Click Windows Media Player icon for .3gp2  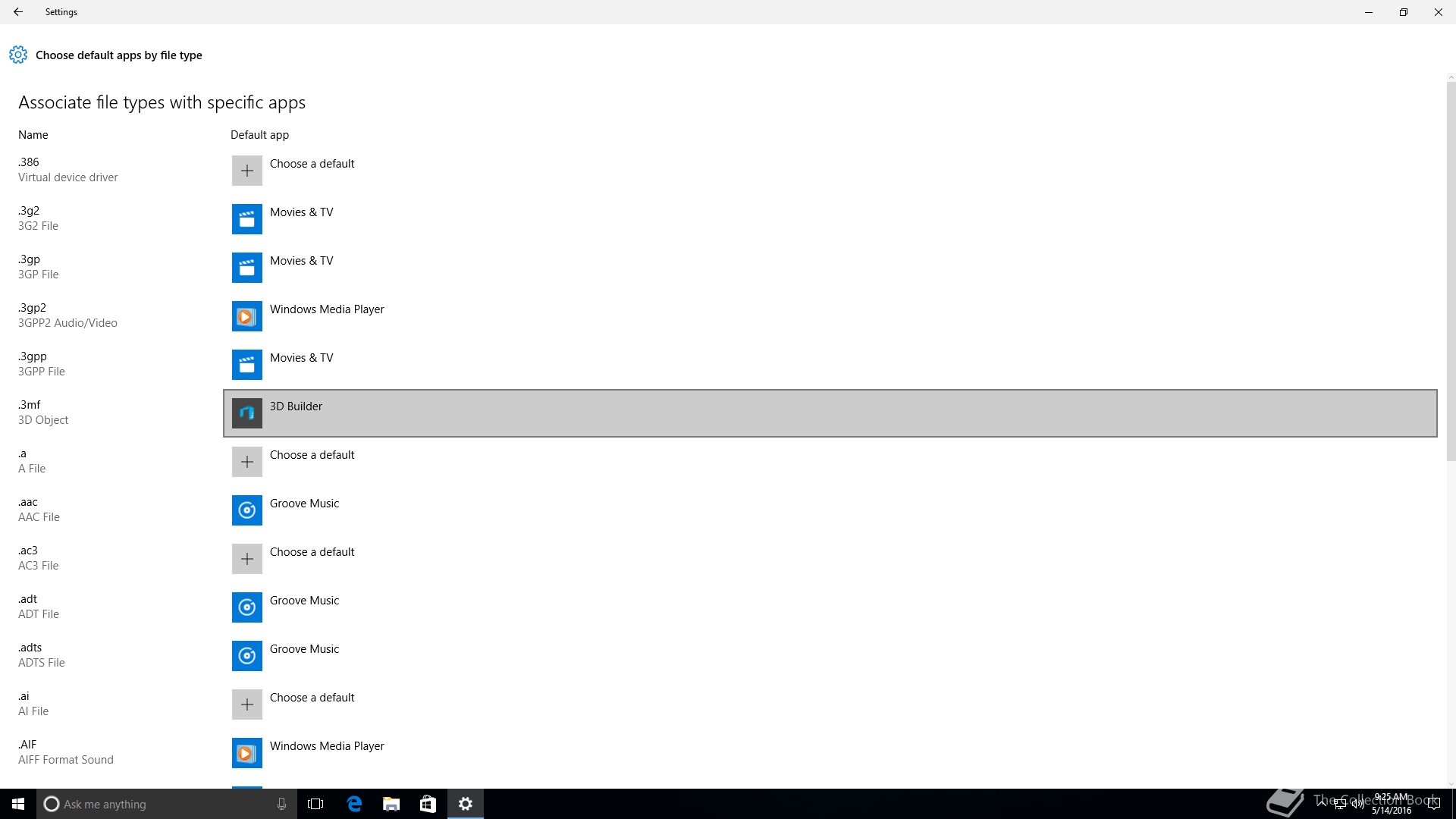pyautogui.click(x=247, y=316)
